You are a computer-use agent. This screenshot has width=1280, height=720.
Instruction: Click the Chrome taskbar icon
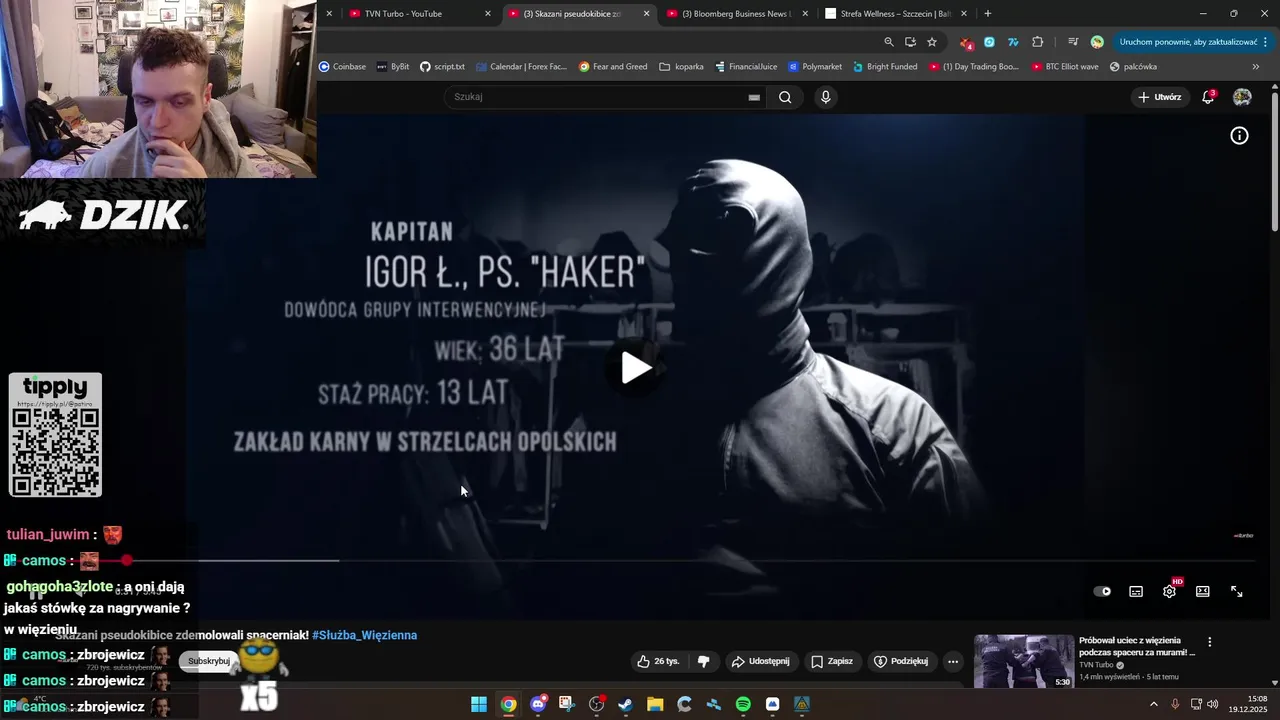(509, 704)
